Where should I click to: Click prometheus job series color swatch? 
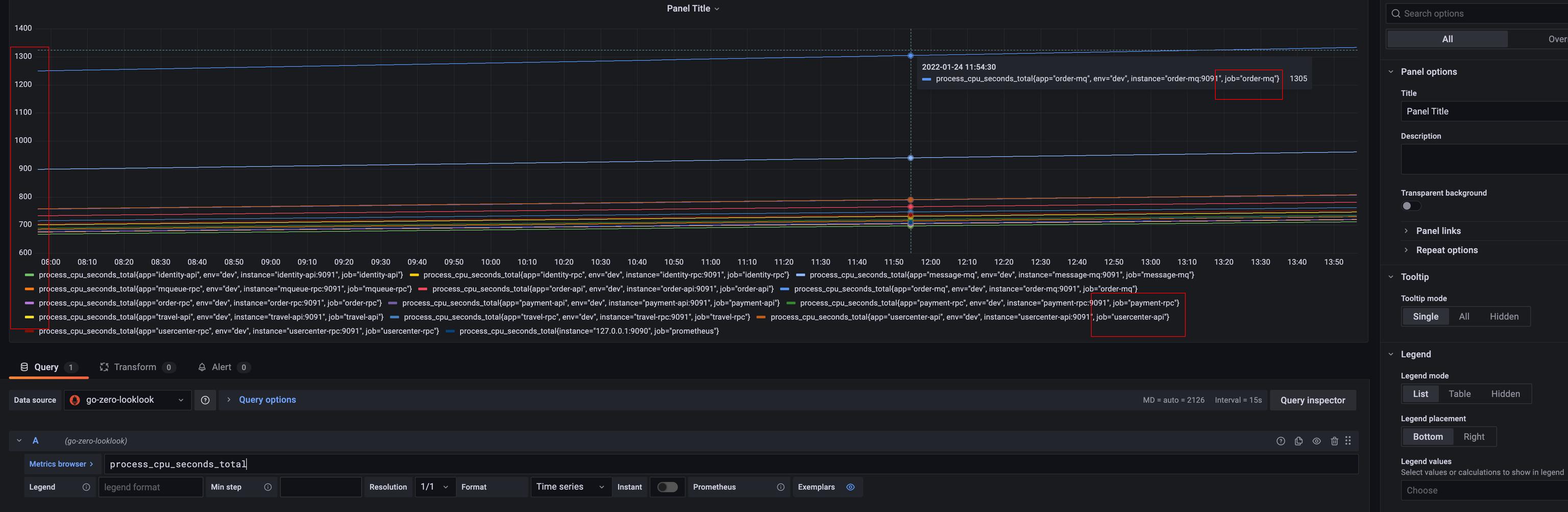coord(450,331)
